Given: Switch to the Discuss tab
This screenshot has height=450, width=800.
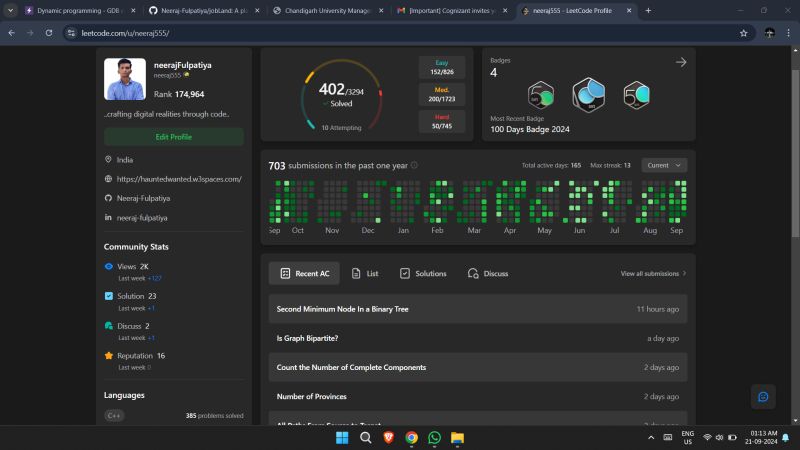Looking at the screenshot, I should [488, 273].
